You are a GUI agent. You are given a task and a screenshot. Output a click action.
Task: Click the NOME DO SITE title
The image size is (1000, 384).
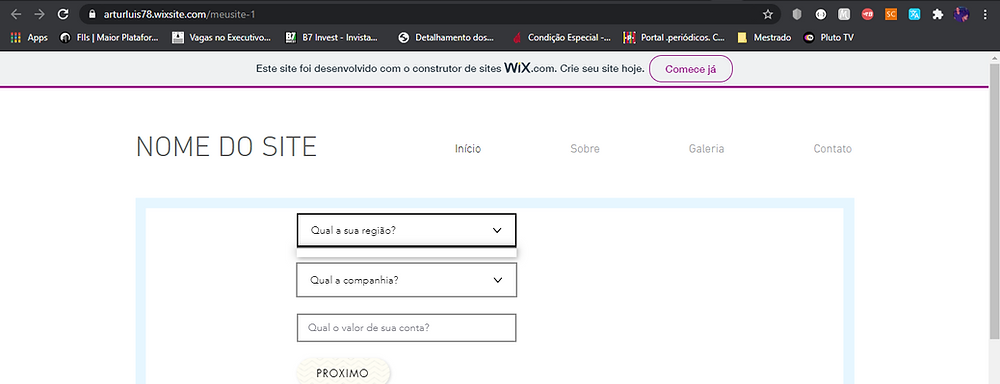click(x=226, y=147)
